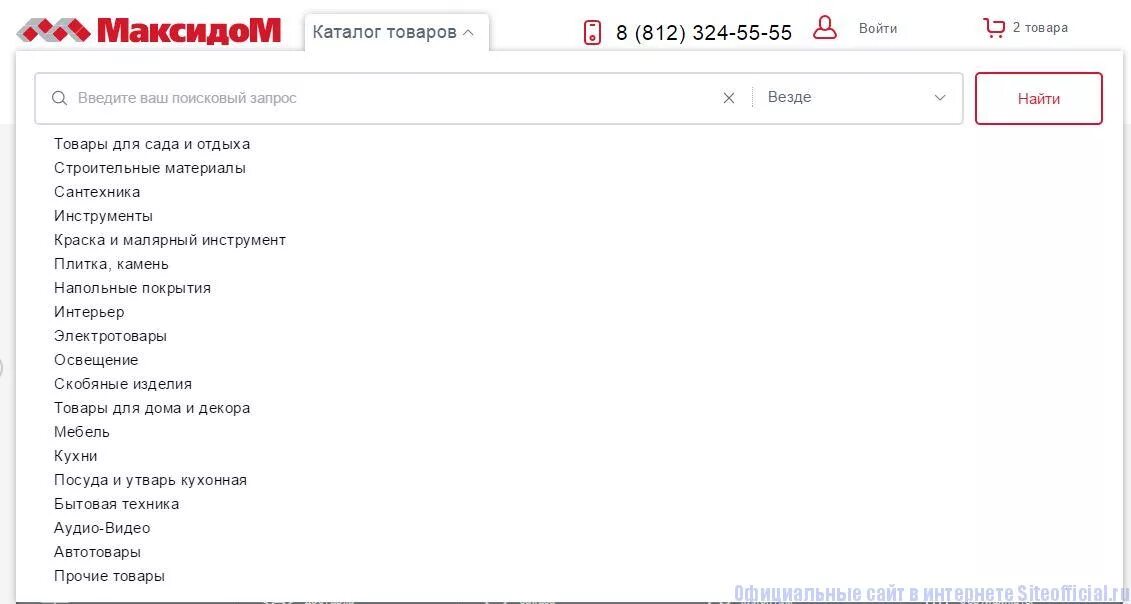Image resolution: width=1131 pixels, height=604 pixels.
Task: Click the 2 товара cart text
Action: [1040, 28]
